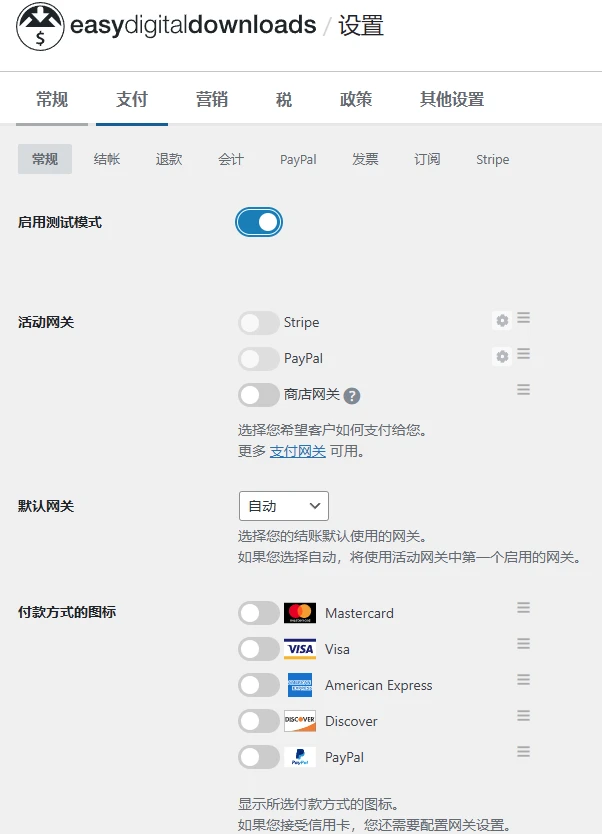602x834 pixels.
Task: Toggle the Discover icon display
Action: (259, 721)
